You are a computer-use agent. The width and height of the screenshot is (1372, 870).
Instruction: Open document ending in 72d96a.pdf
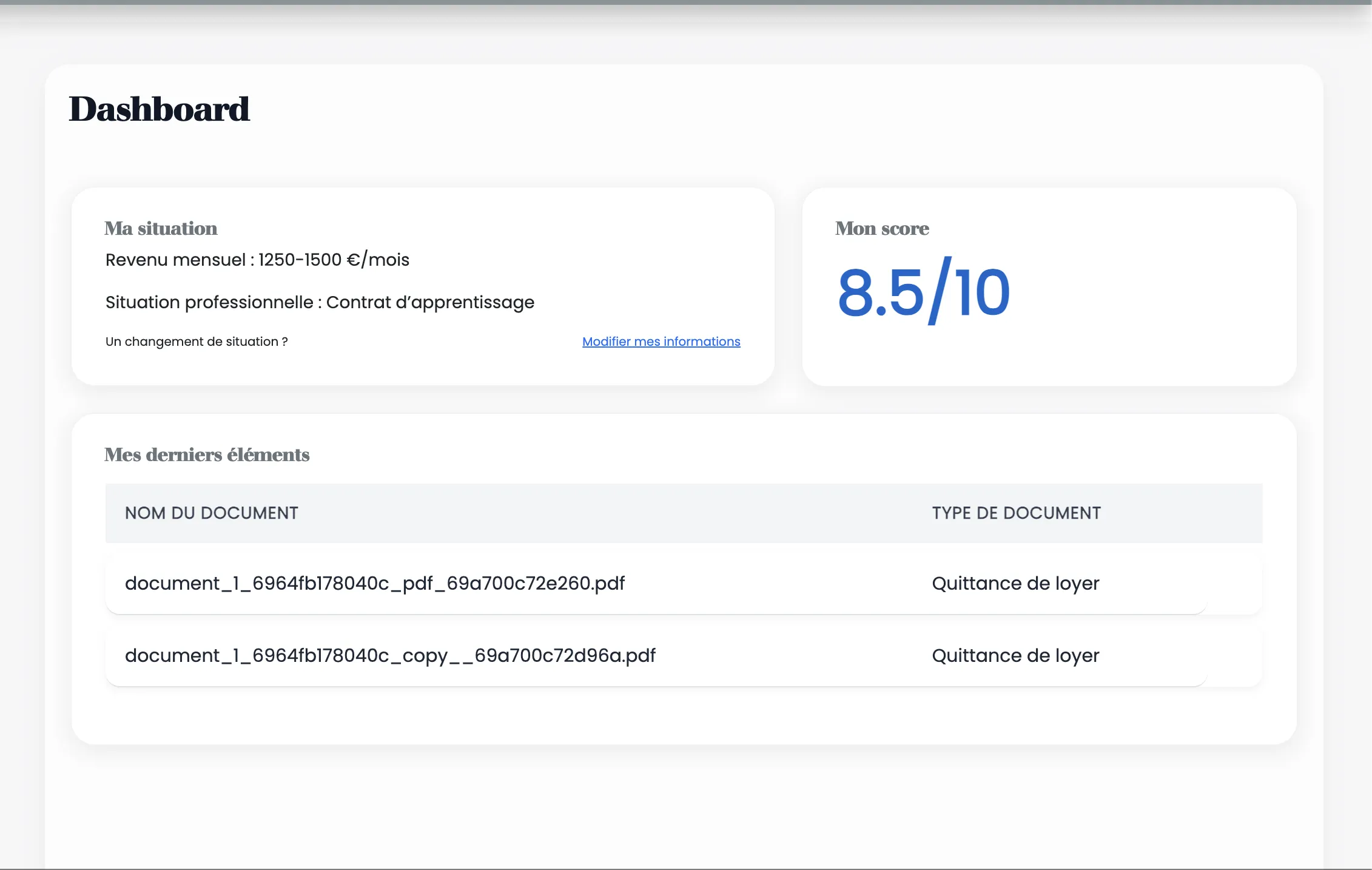[x=390, y=655]
